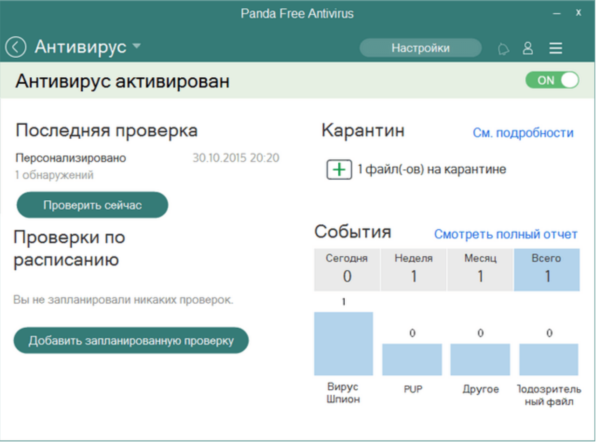Go back using the circled arrow icon
The width and height of the screenshot is (600, 447).
coord(16,47)
